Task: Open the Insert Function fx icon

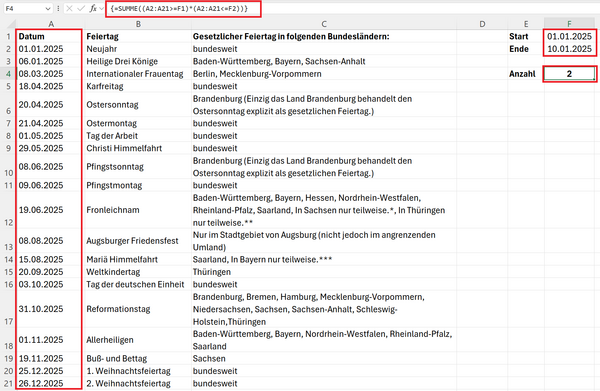Action: [93, 8]
